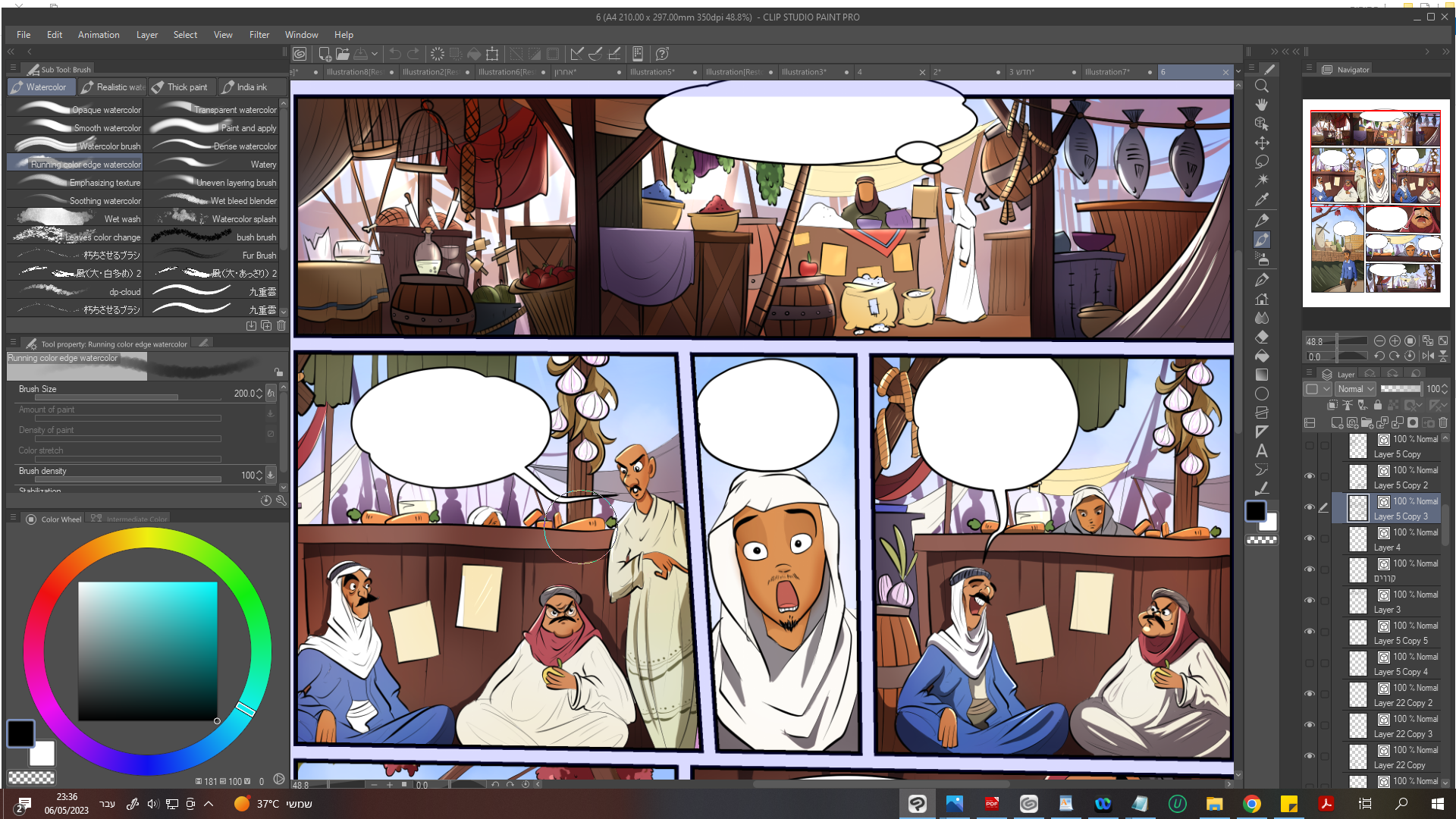Screen dimensions: 1456x819
Task: Select the Eyedropper tool
Action: [x=1262, y=200]
